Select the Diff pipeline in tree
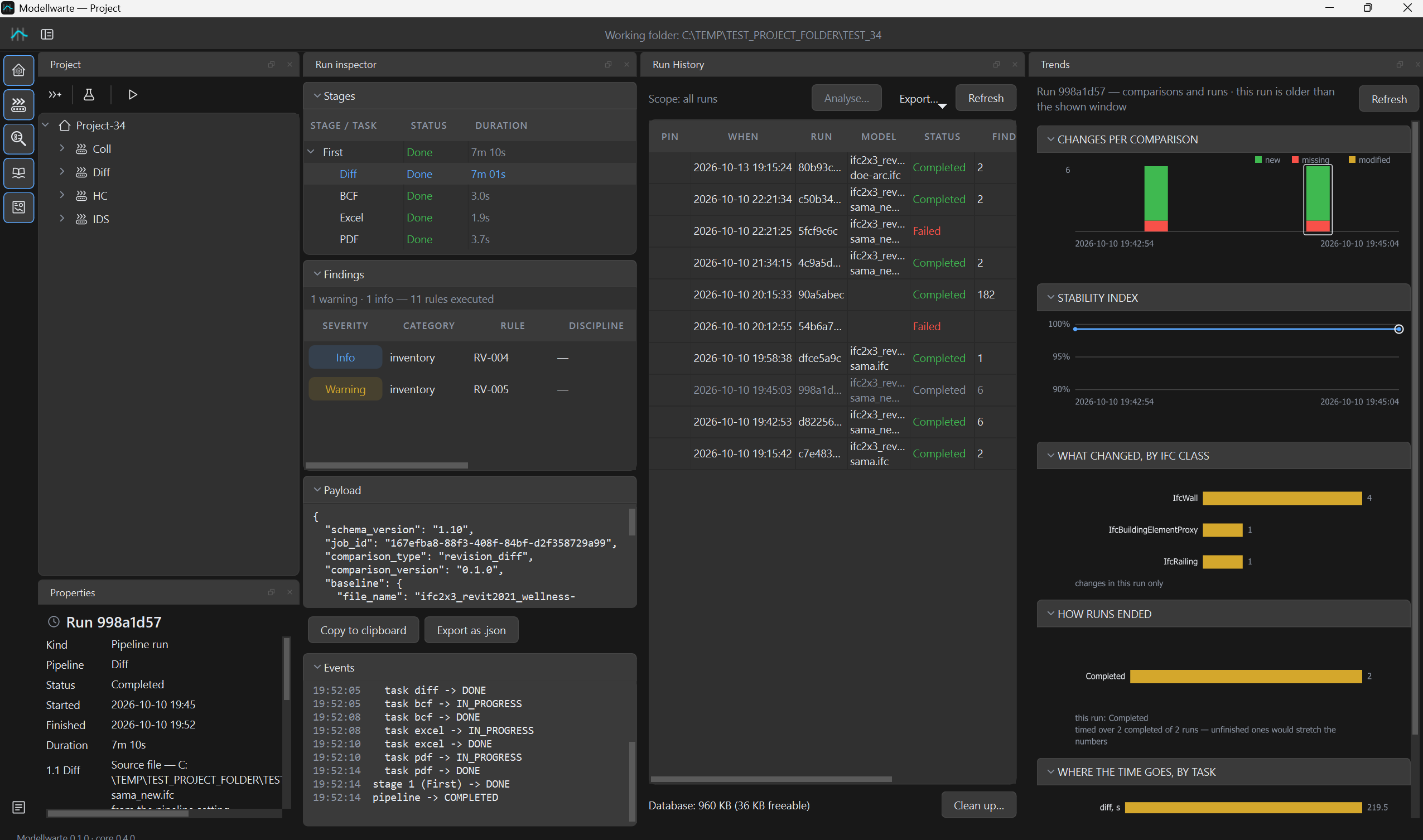 102,172
